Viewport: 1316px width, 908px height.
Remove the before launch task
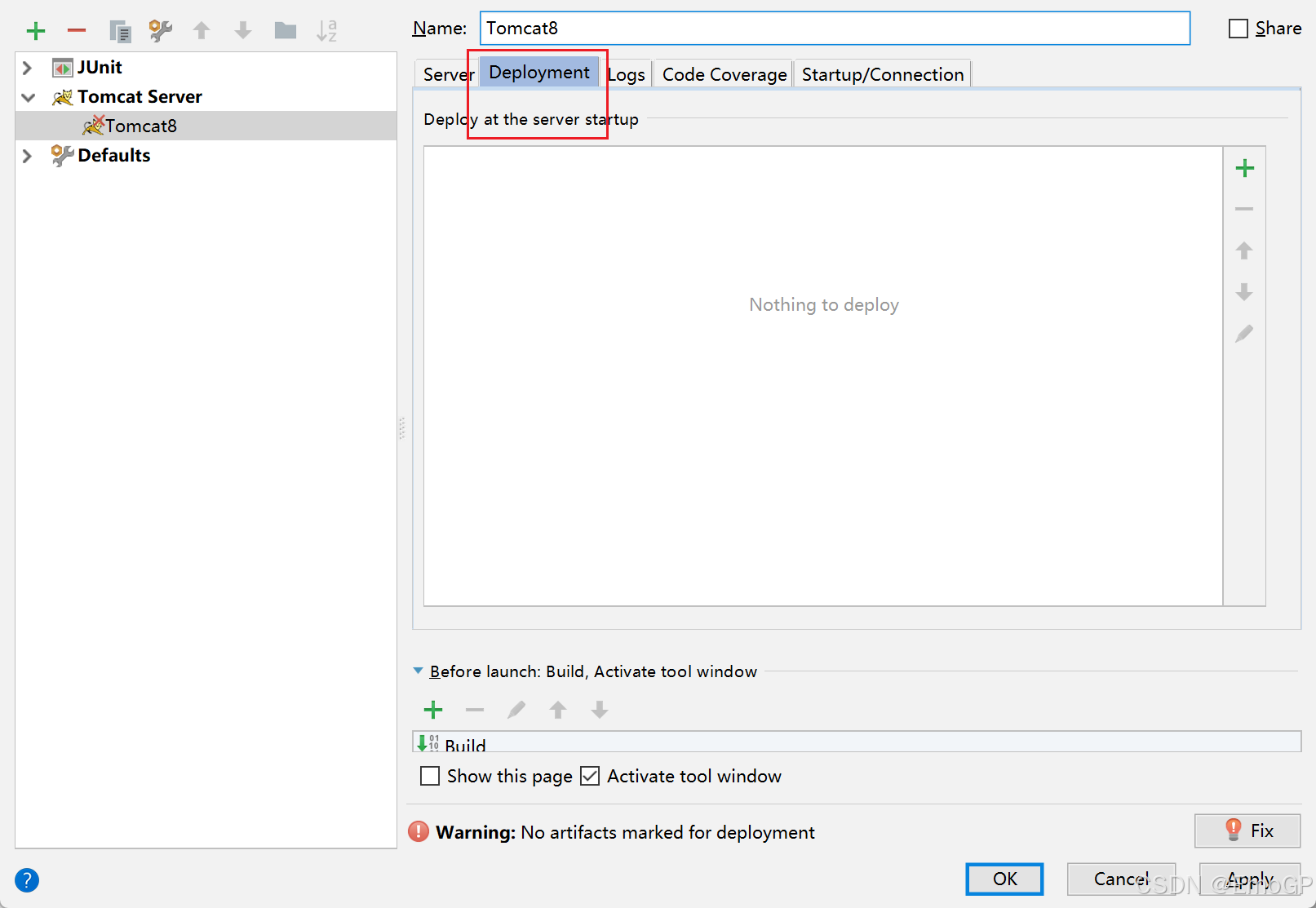coord(475,710)
